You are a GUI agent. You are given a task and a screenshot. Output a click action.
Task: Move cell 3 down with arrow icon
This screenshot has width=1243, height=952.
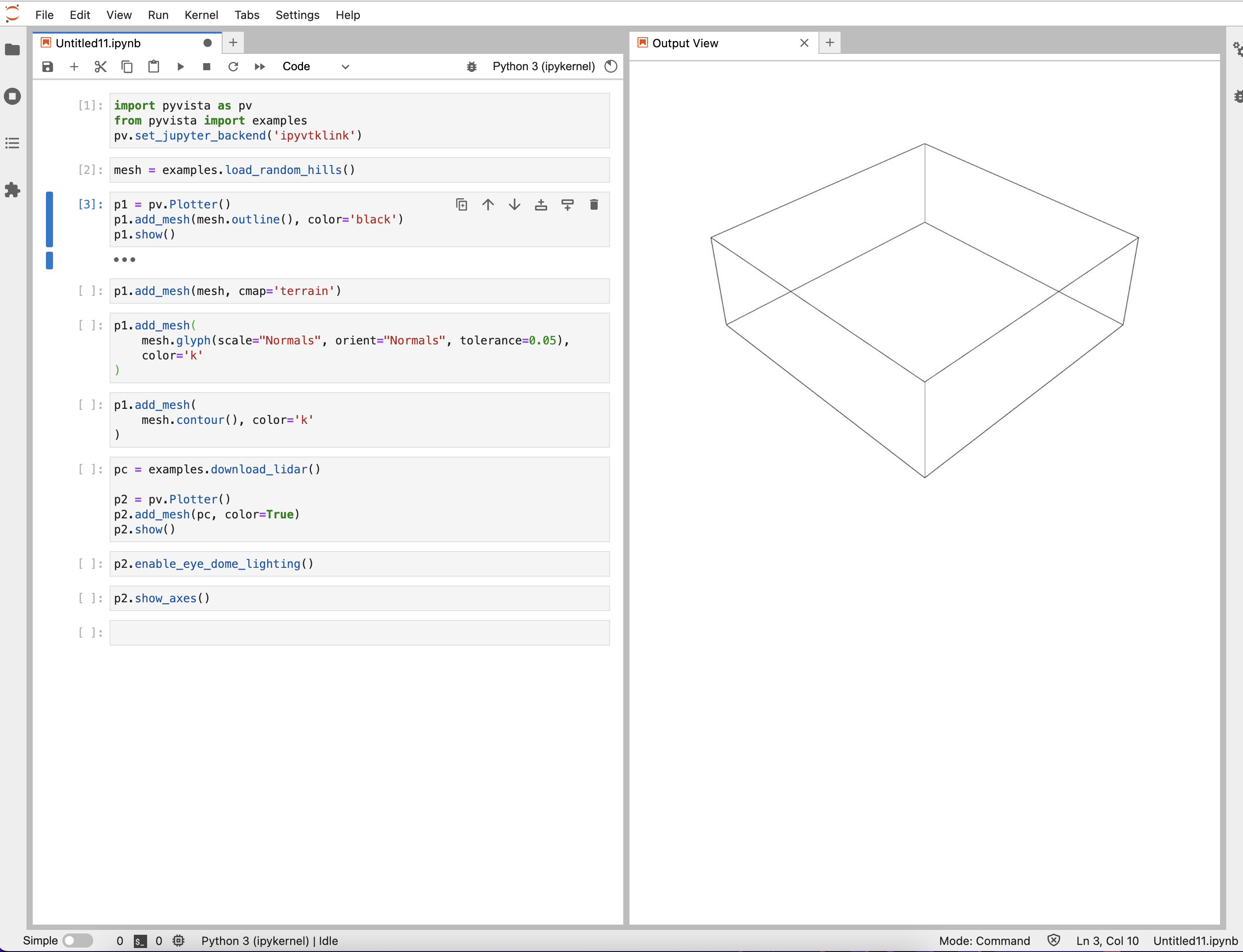515,204
